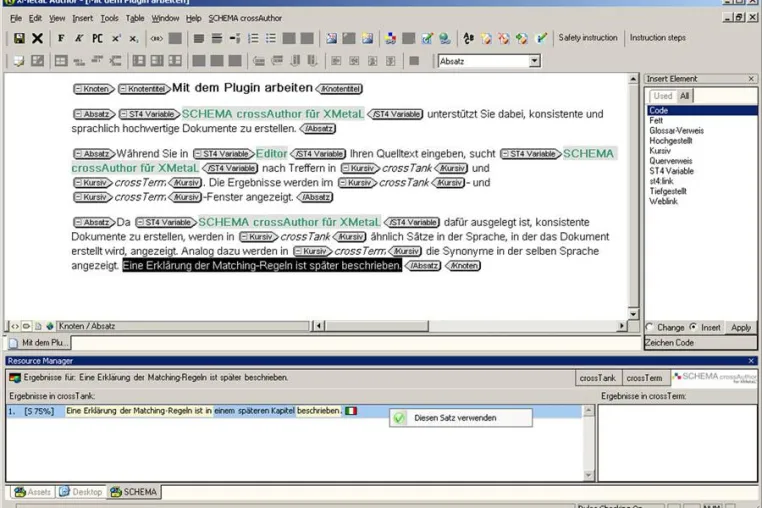This screenshot has width=762, height=508.
Task: Apply superscript with the x² icon
Action: [116, 38]
